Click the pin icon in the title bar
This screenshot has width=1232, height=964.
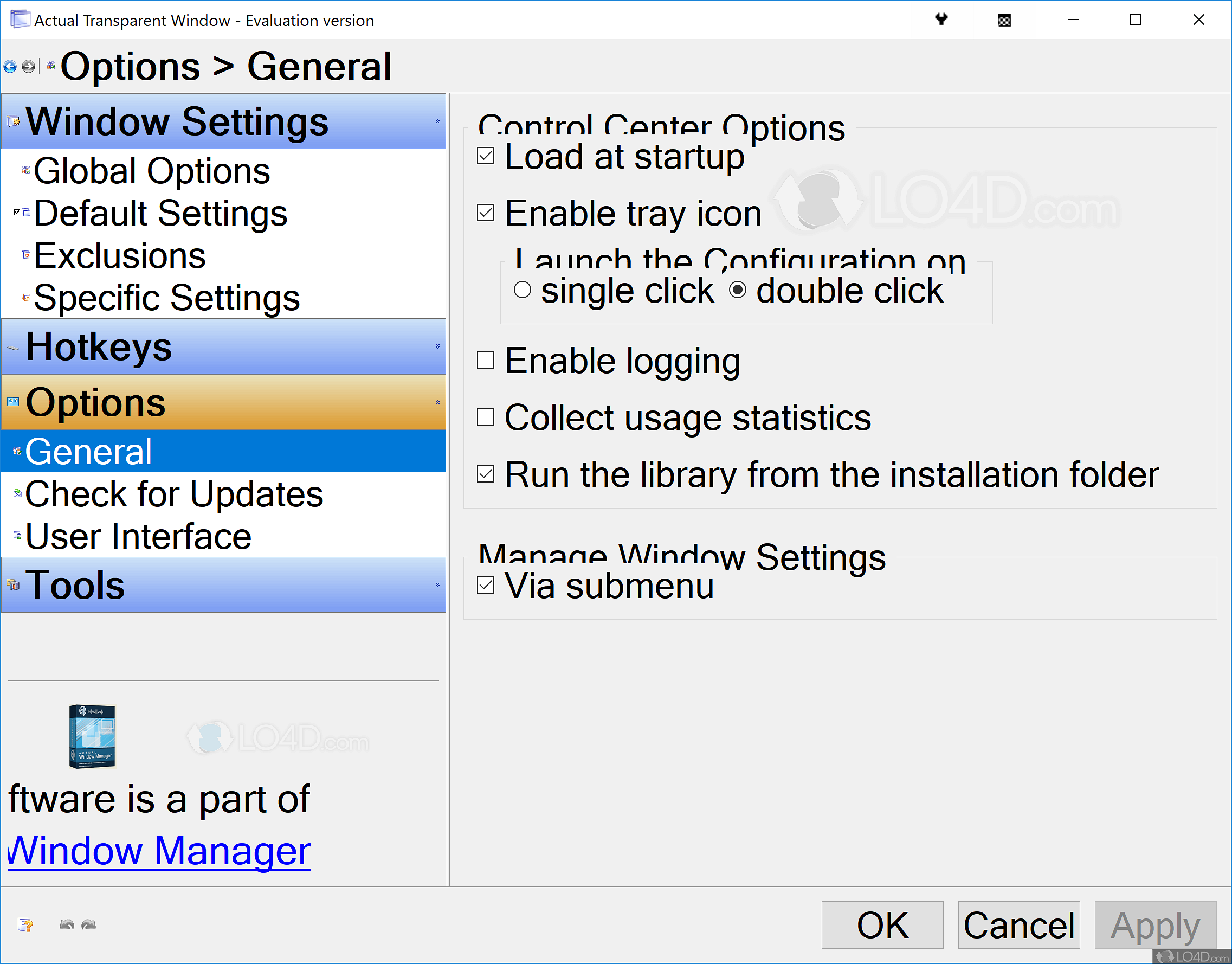coord(941,20)
